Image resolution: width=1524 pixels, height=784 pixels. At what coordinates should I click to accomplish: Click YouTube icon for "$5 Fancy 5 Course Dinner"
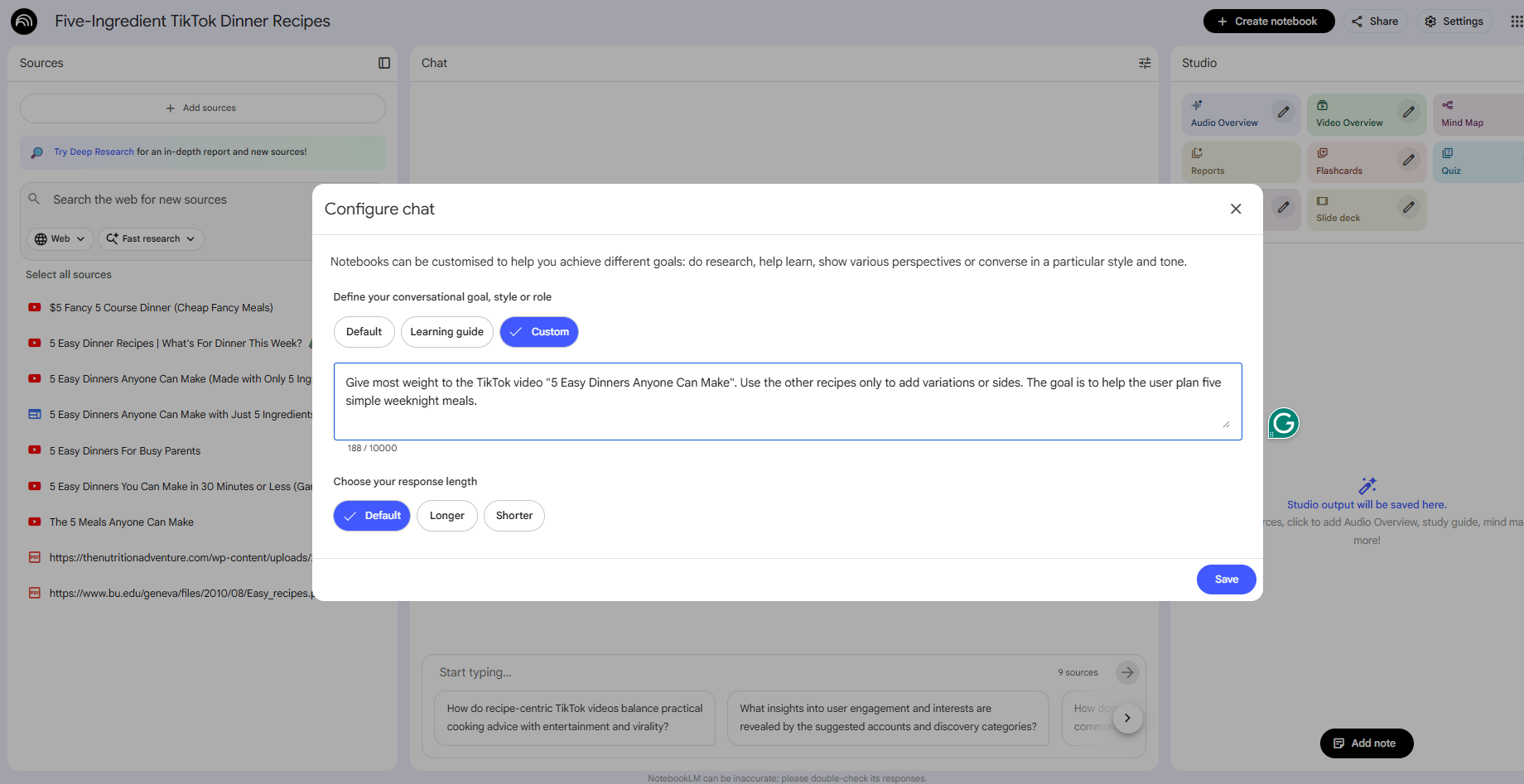pyautogui.click(x=35, y=307)
